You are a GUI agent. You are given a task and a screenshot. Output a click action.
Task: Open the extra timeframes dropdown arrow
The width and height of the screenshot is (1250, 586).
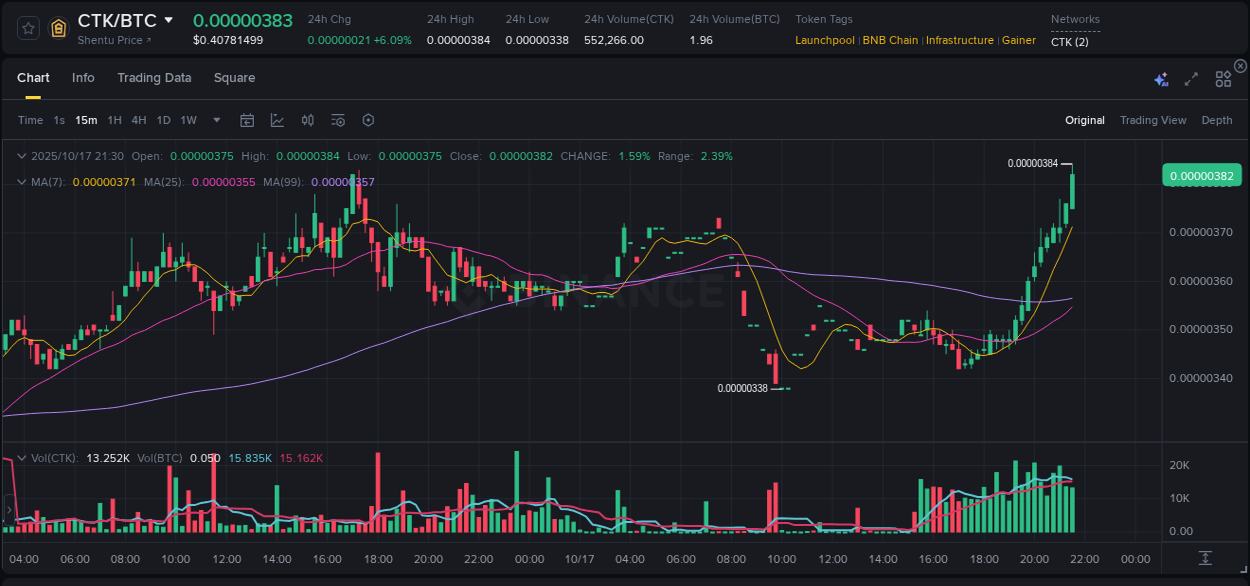point(215,120)
